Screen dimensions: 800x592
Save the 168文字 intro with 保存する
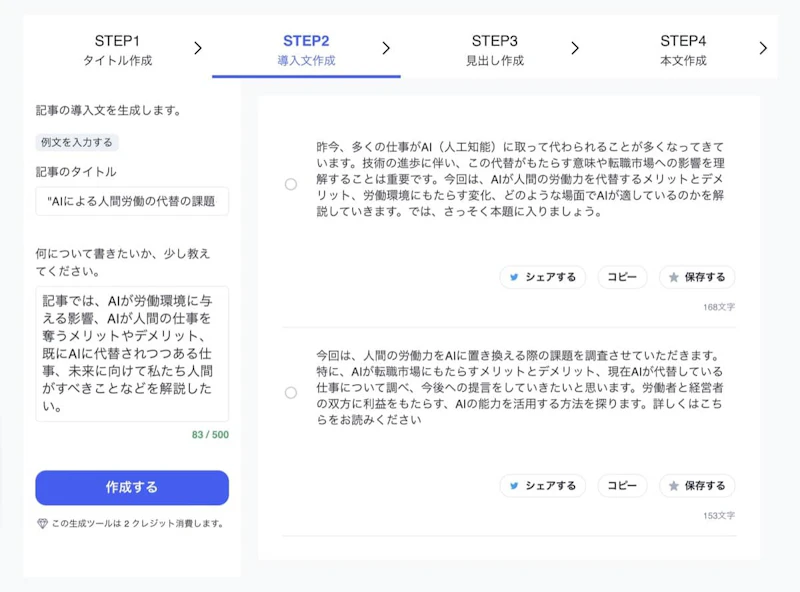(697, 277)
